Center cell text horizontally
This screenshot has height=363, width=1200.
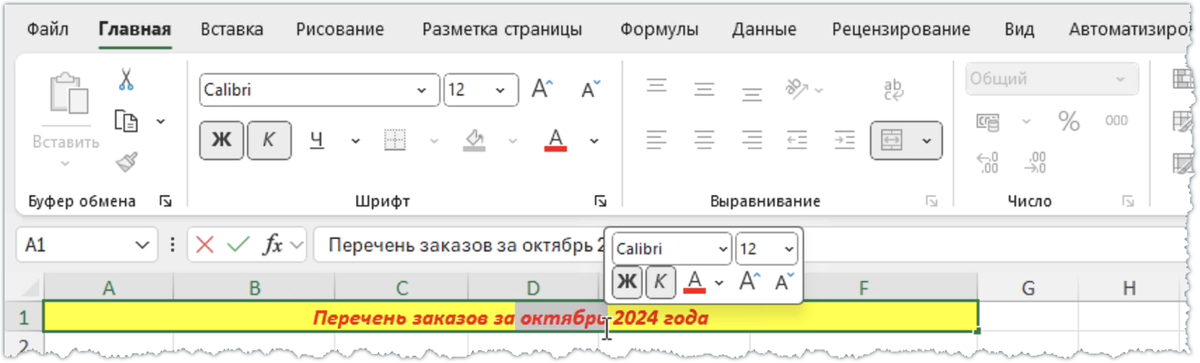coord(705,140)
